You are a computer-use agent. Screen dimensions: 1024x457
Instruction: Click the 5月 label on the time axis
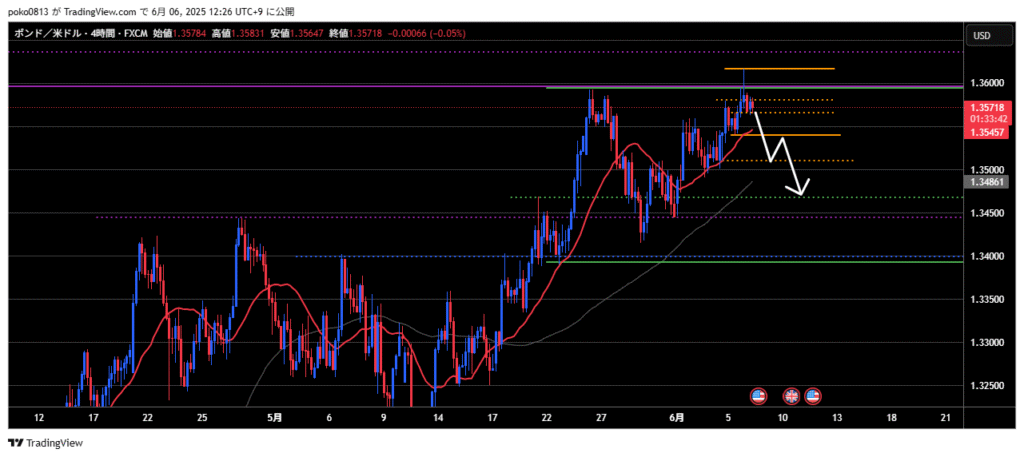pos(275,418)
